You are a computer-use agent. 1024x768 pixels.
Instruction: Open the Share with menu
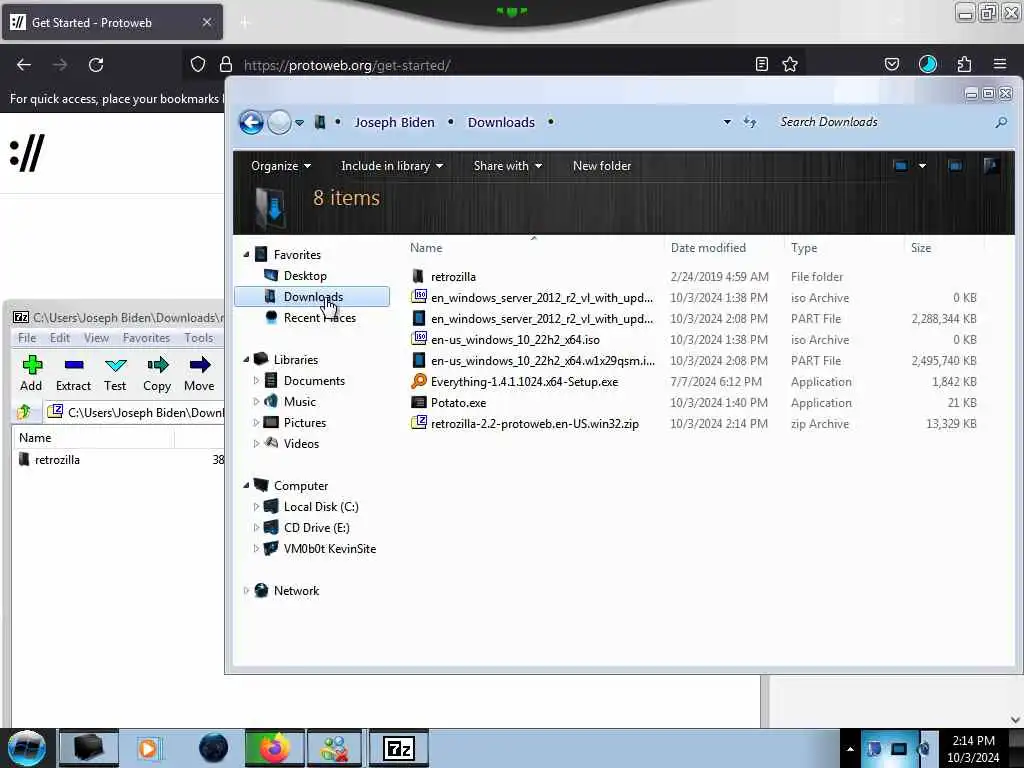coord(507,166)
